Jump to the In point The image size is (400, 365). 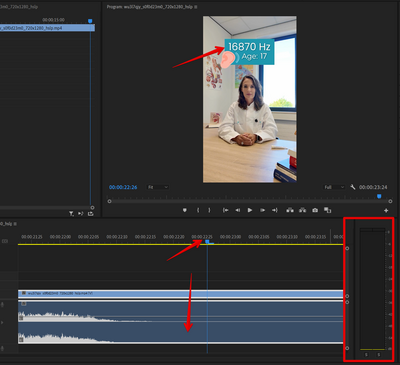coord(226,210)
